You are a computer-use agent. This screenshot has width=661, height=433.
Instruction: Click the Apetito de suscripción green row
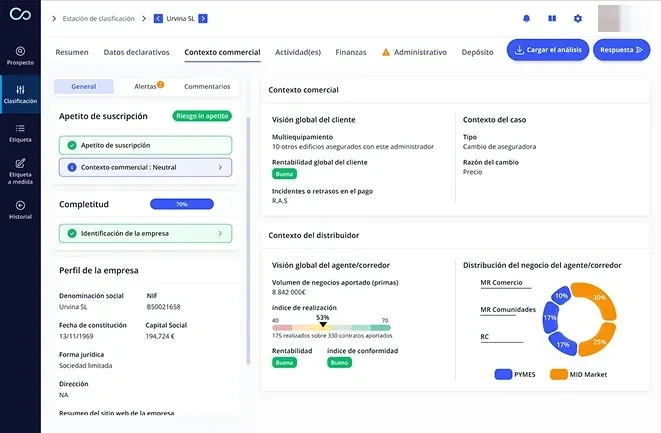point(145,145)
